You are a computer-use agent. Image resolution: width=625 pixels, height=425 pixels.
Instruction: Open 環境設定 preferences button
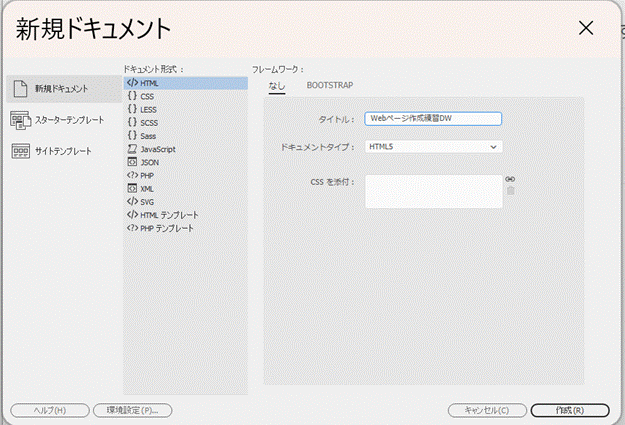point(132,410)
